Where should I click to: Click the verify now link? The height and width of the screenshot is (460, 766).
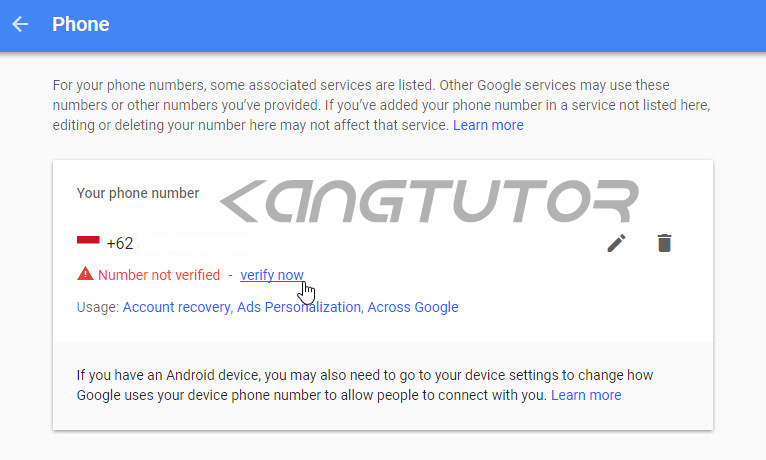point(272,275)
